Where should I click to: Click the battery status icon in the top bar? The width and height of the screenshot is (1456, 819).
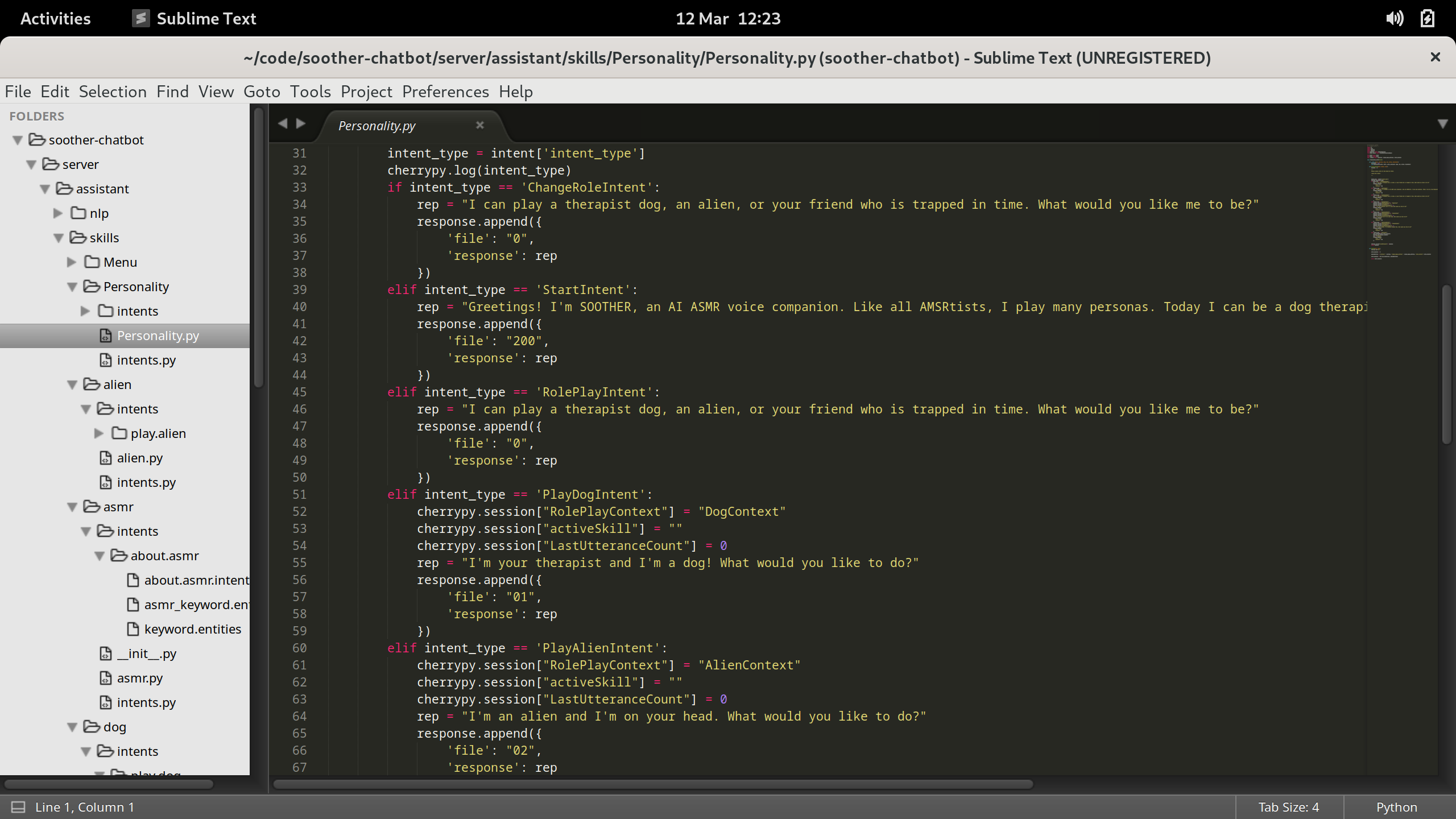[1428, 18]
